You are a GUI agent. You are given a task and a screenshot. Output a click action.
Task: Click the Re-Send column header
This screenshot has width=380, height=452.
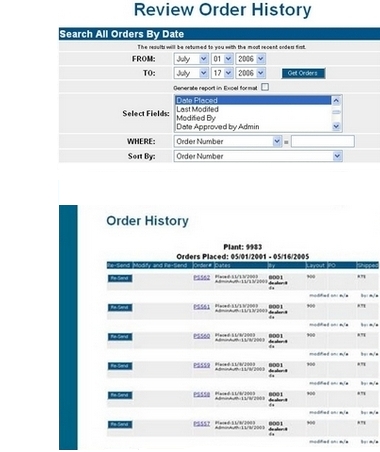click(119, 265)
